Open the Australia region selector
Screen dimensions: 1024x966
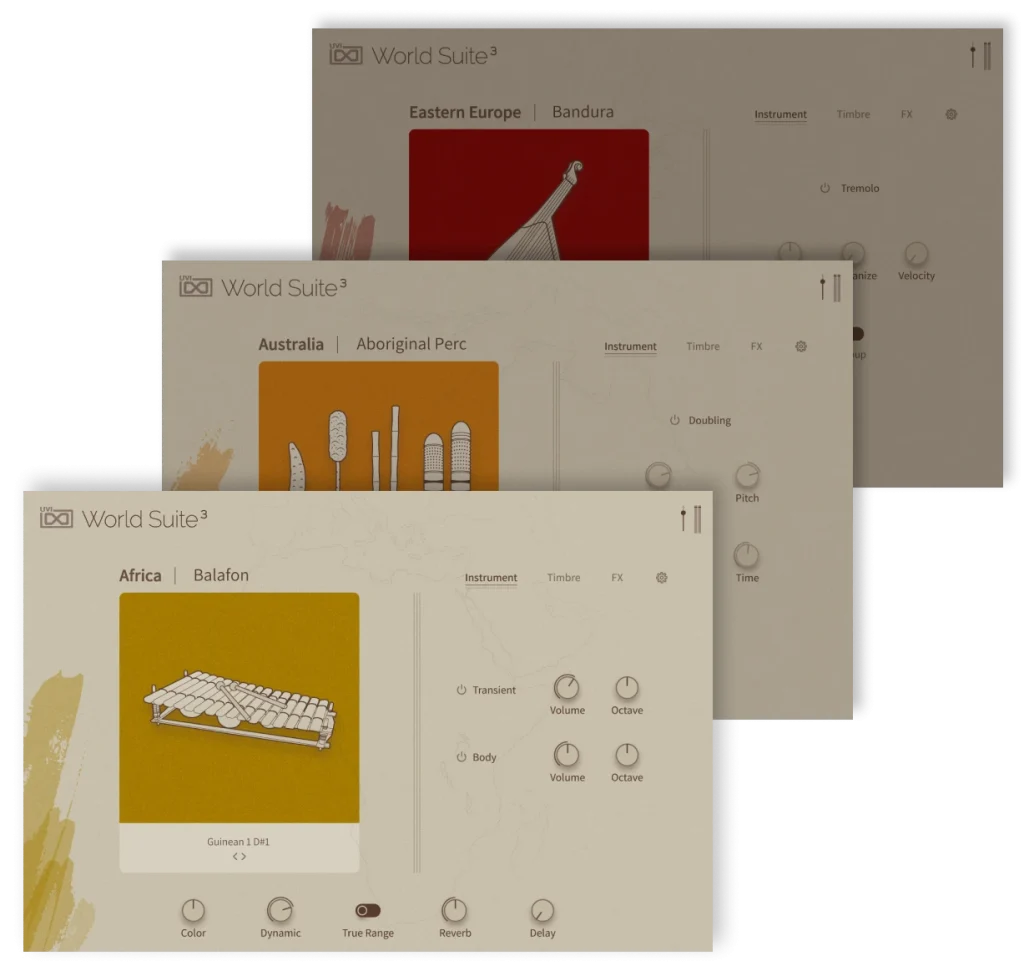point(291,344)
